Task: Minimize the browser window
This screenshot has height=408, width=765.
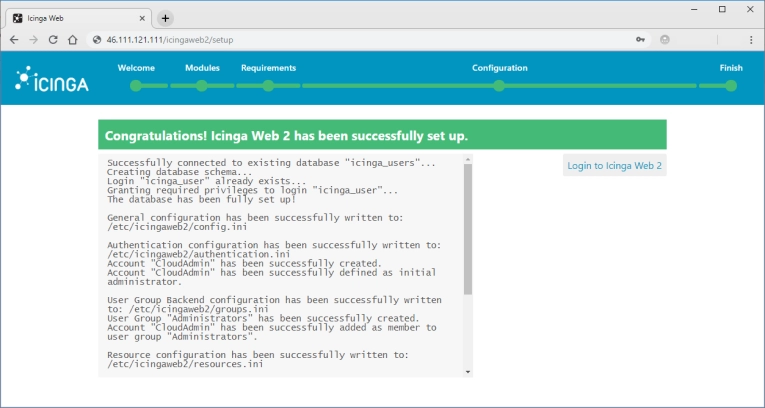Action: pos(694,9)
